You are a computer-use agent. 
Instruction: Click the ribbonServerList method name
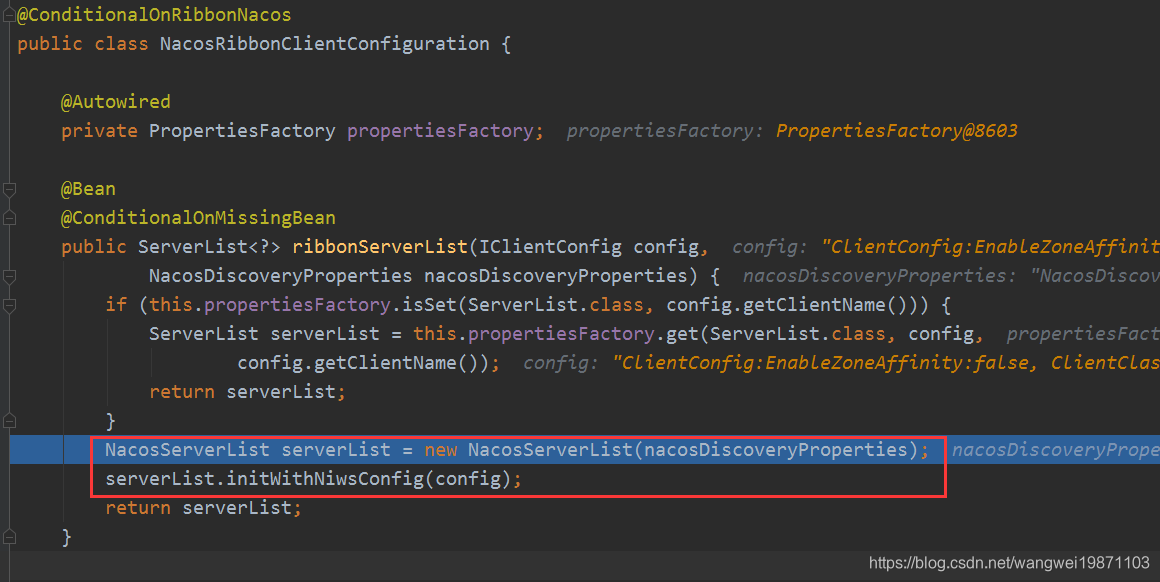click(380, 246)
